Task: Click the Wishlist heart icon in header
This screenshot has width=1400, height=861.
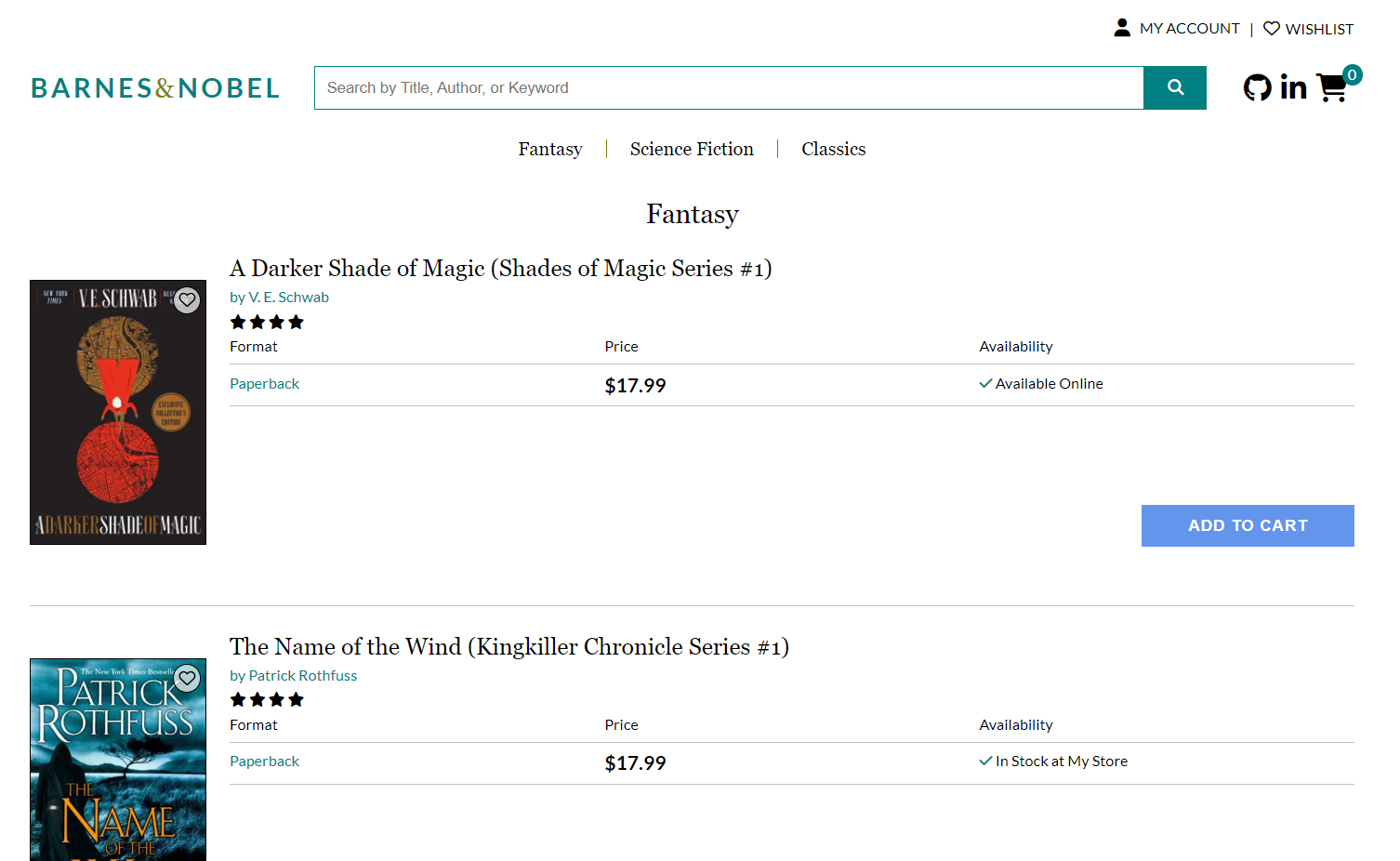Action: coord(1272,29)
